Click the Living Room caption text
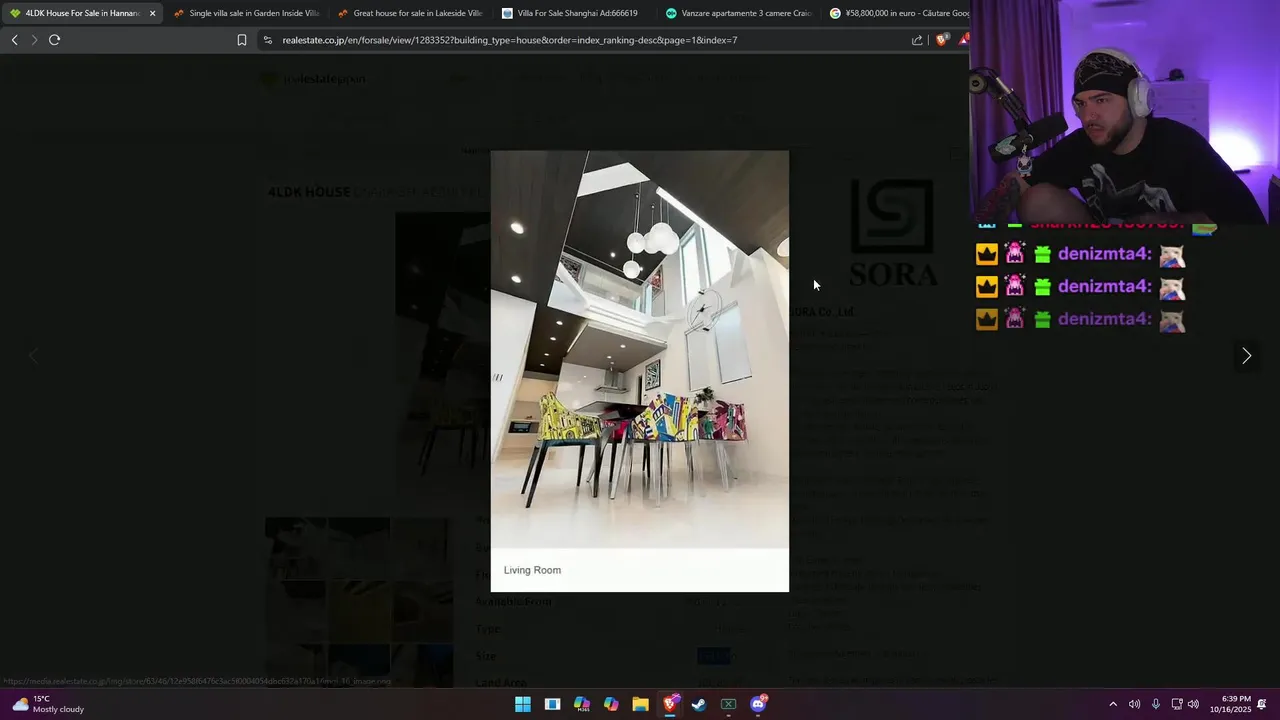Screen dimensions: 1280x720 [x=532, y=570]
